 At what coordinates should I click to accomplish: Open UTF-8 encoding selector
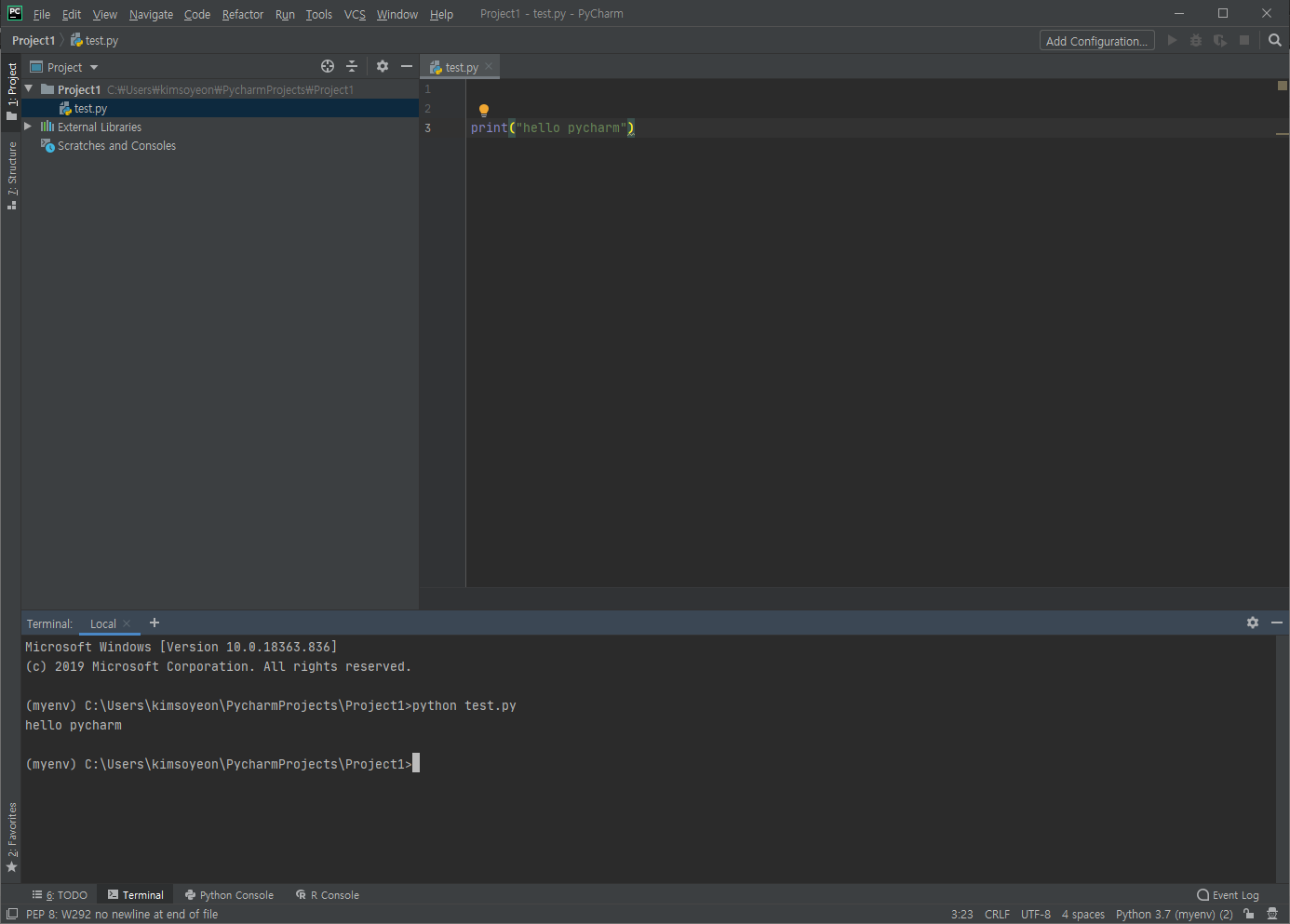(1035, 914)
